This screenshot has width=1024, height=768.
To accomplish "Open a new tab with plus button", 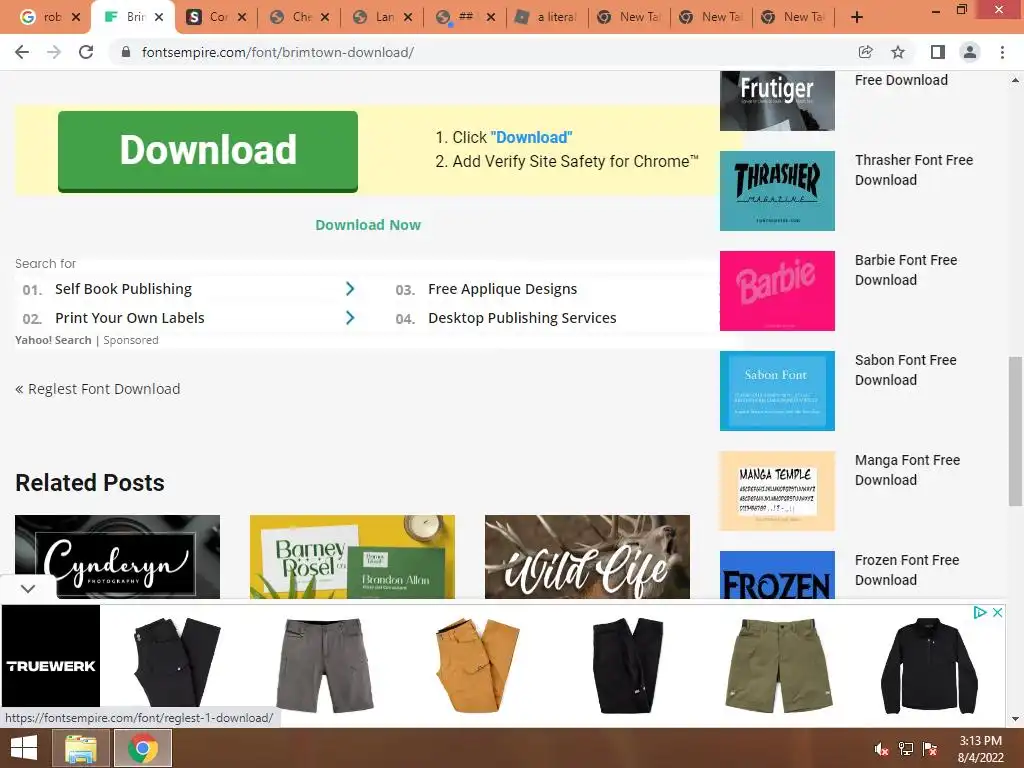I will tap(857, 18).
